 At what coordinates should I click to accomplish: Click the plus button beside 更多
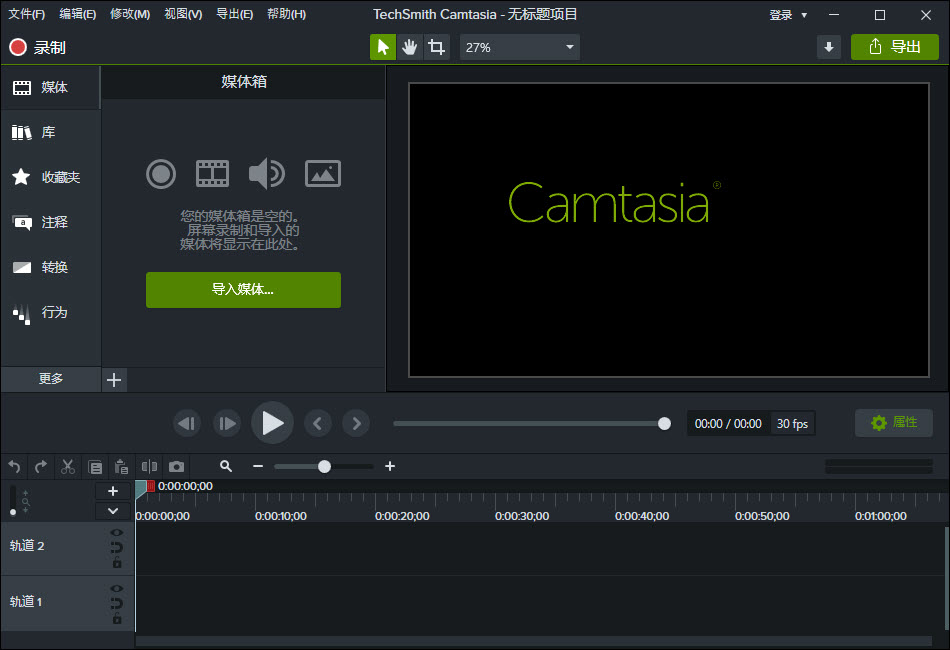pos(114,380)
